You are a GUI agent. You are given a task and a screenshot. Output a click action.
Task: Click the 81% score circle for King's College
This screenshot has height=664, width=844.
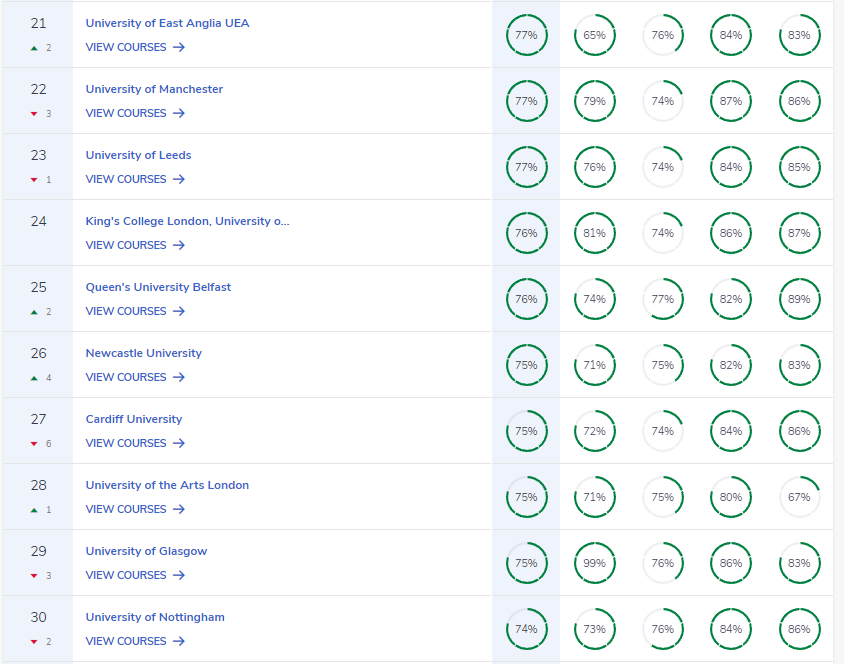594,233
